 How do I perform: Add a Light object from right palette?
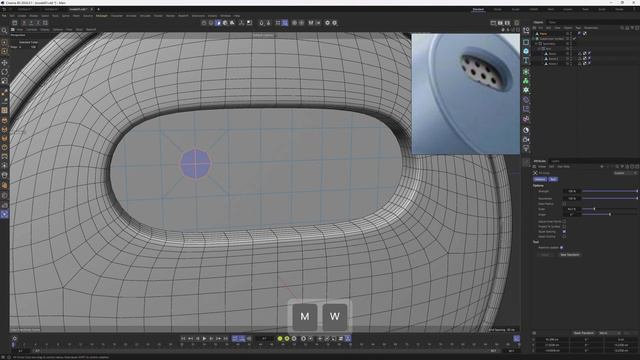(x=526, y=149)
